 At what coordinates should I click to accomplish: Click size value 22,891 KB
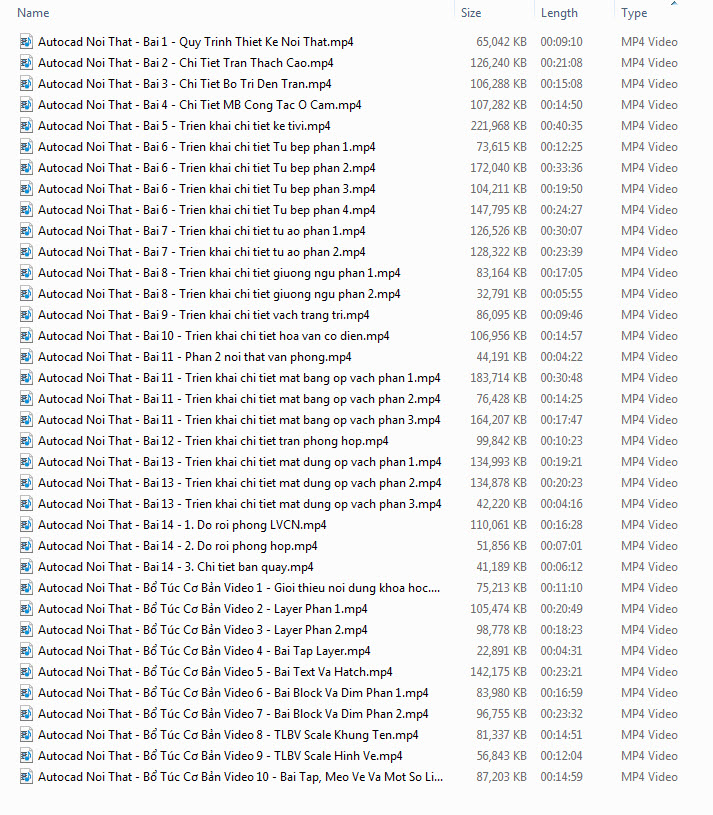(x=501, y=651)
